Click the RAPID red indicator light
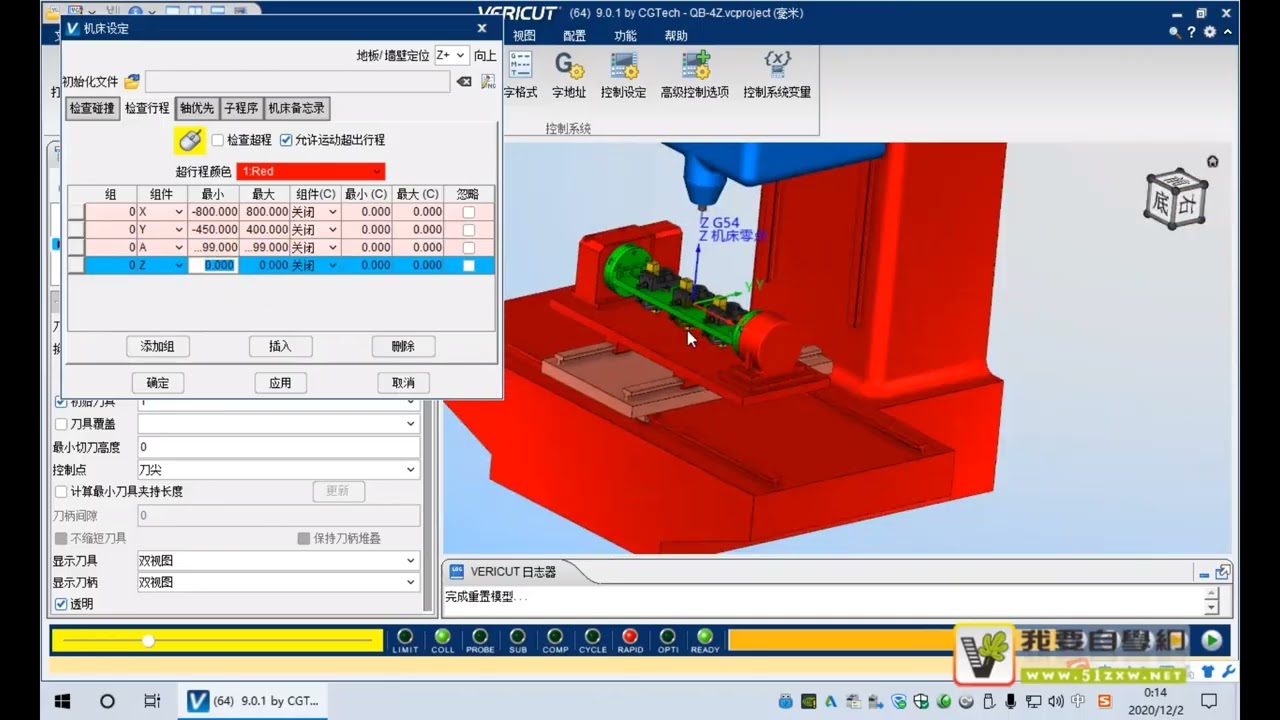This screenshot has height=720, width=1280. click(x=630, y=636)
